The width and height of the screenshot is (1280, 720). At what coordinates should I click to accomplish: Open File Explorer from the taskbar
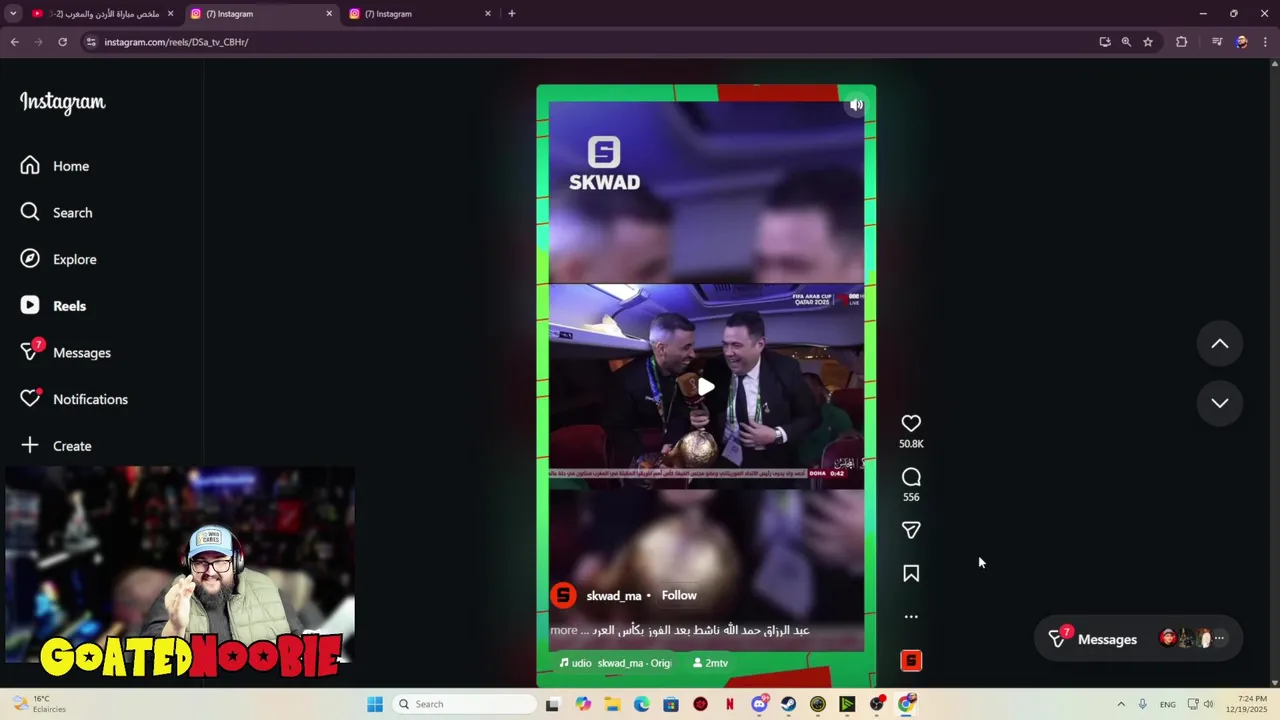coord(612,704)
